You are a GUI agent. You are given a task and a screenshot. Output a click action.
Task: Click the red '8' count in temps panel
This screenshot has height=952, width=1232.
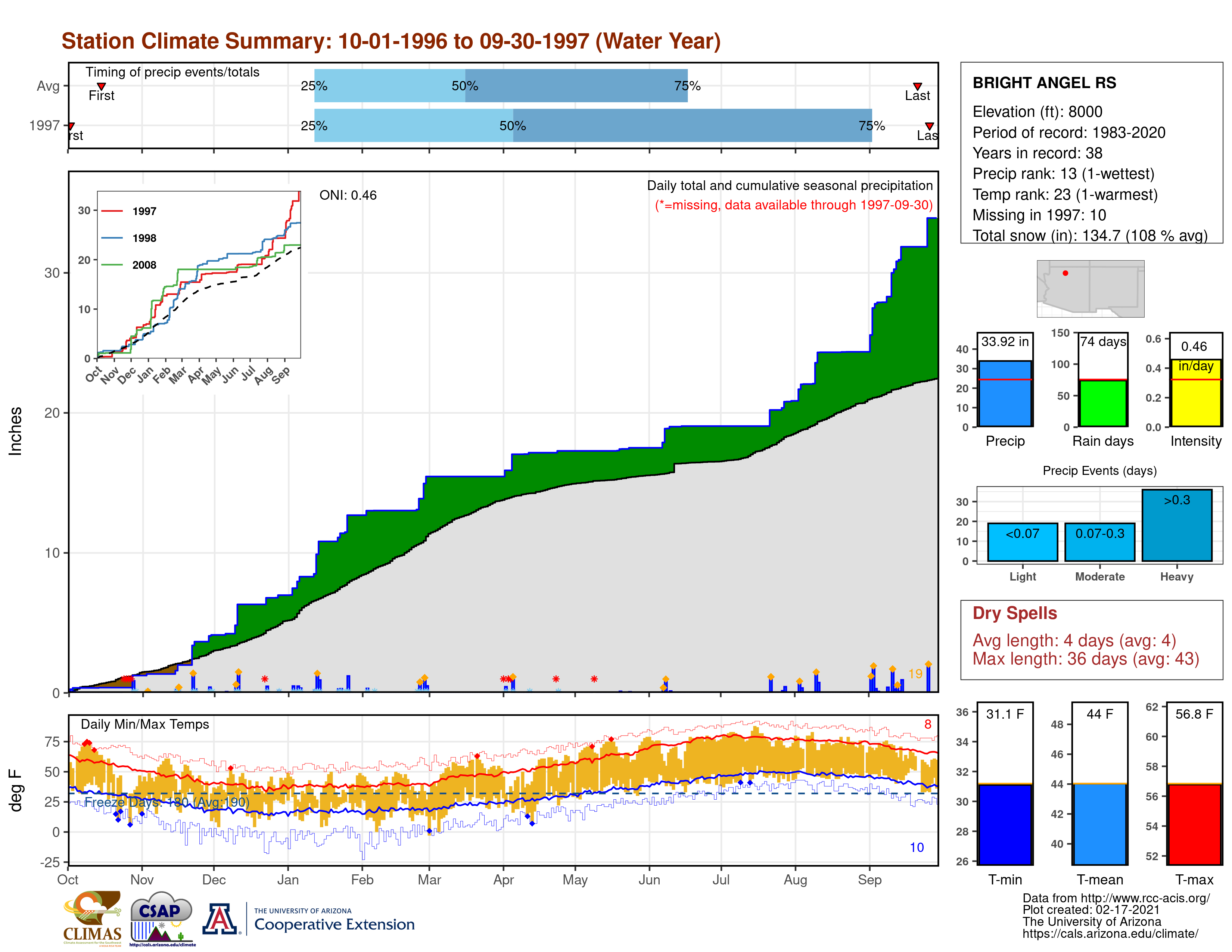pos(927,724)
